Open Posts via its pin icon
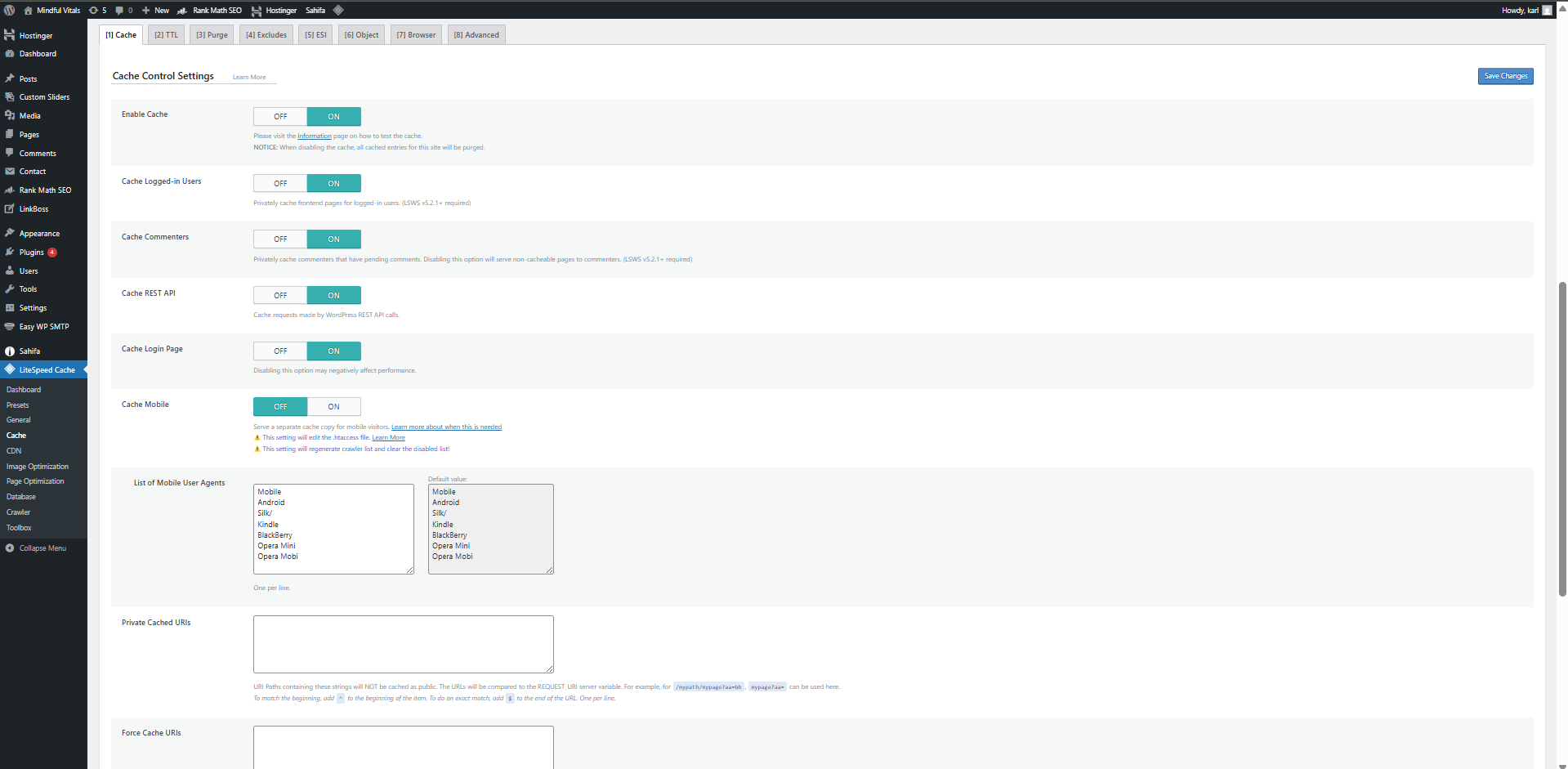Viewport: 1568px width, 769px height. 10,78
